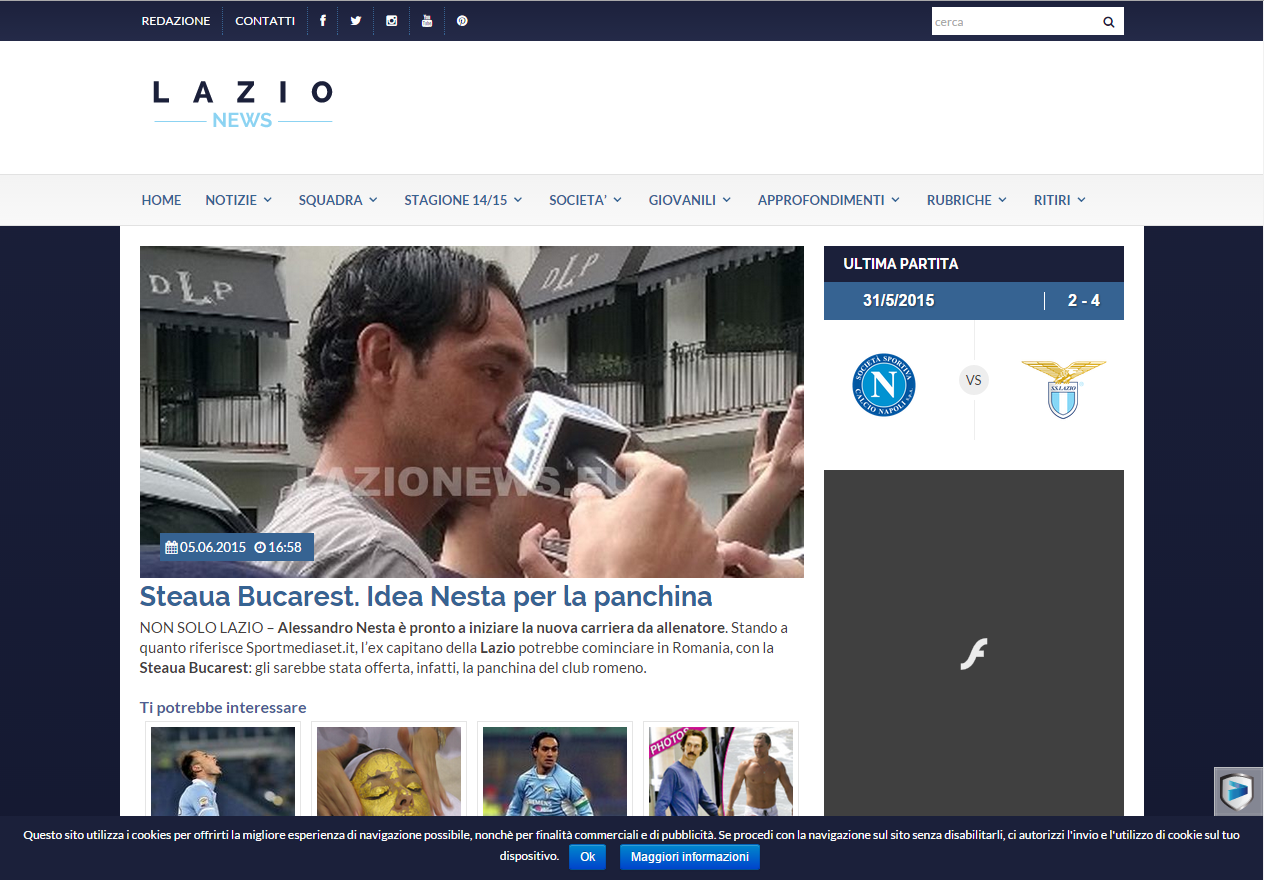1264x880 pixels.
Task: Click the REDAZIONE top bar link
Action: [176, 20]
